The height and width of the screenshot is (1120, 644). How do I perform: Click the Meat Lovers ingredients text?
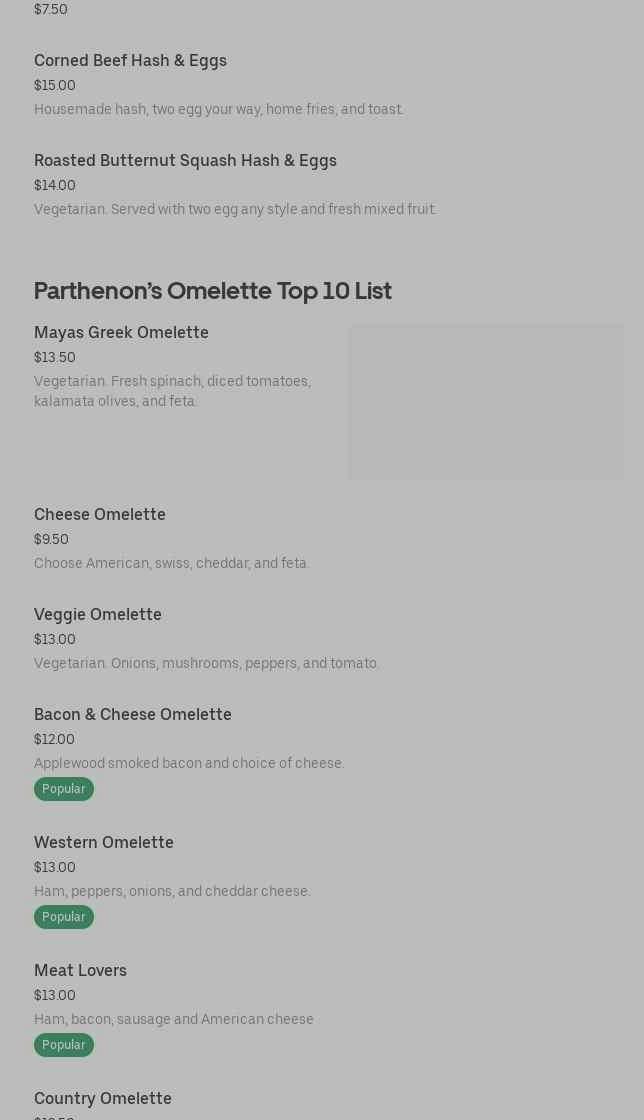174,1019
